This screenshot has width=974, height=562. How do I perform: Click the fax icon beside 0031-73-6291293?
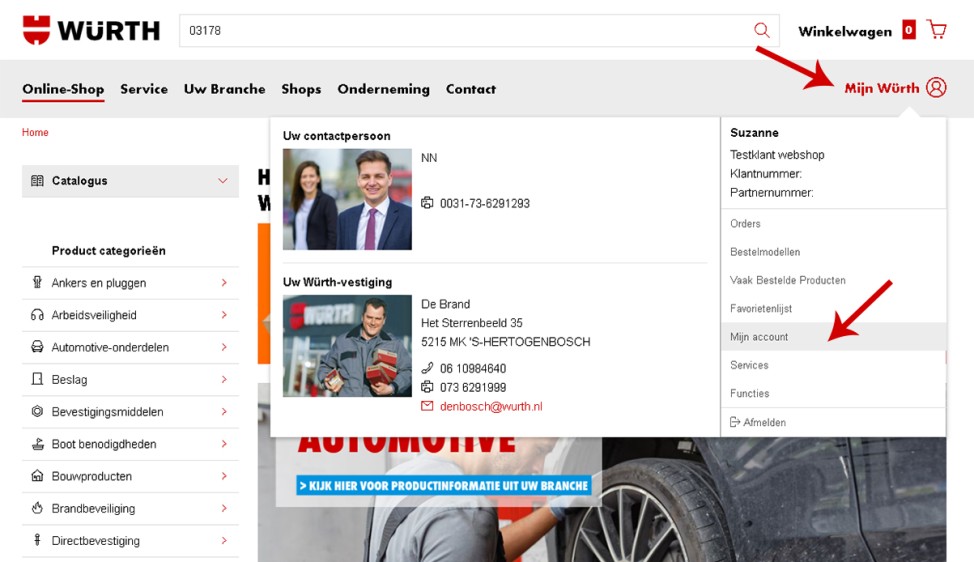427,202
